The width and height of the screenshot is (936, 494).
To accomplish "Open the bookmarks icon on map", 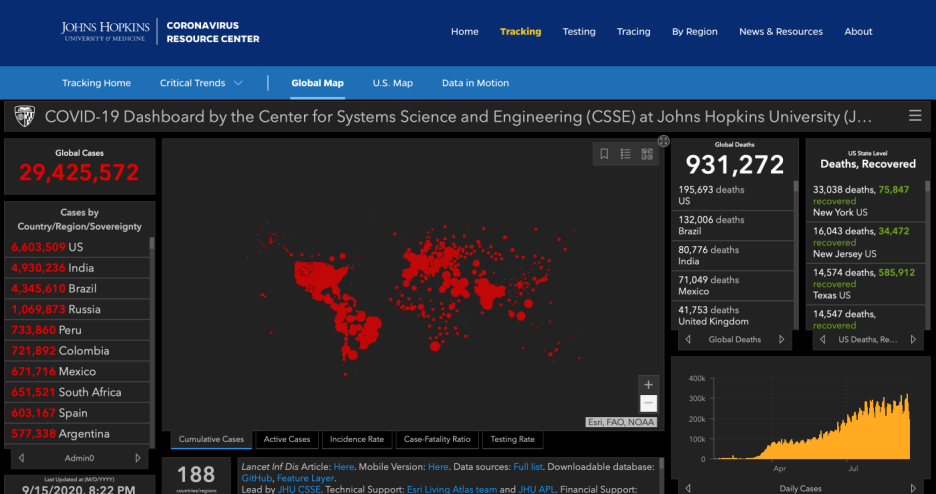I will pyautogui.click(x=604, y=155).
